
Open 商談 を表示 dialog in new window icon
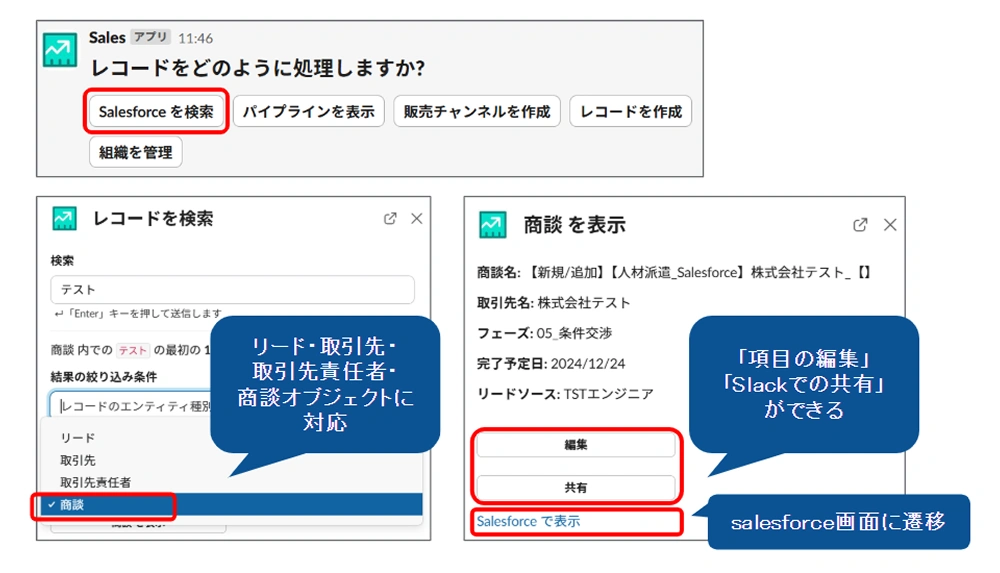[x=860, y=225]
